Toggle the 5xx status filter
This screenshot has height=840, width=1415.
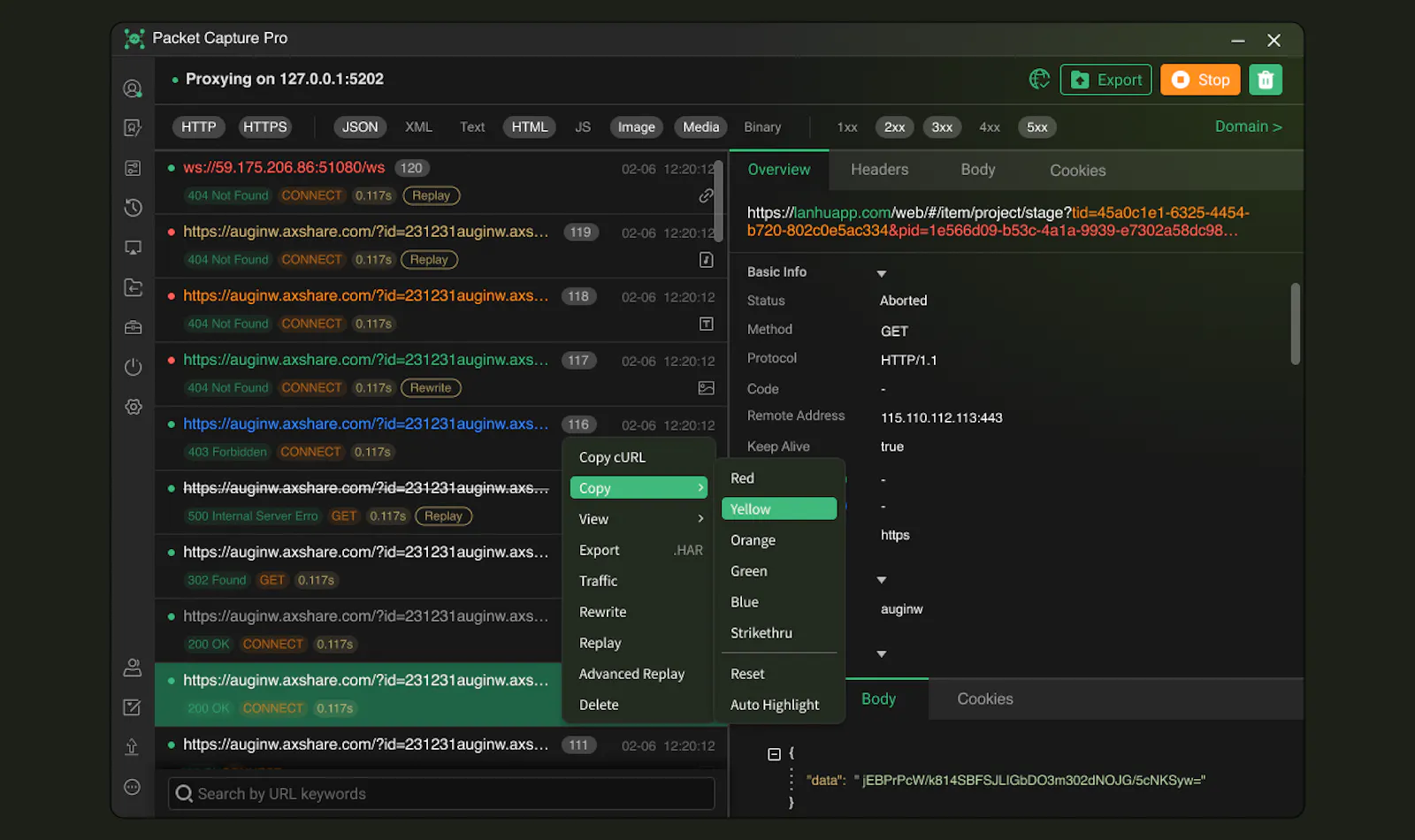pos(1037,127)
